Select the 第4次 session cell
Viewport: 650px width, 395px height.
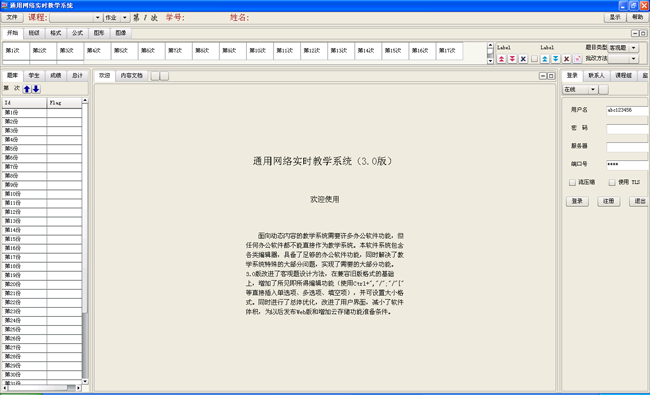(97, 51)
